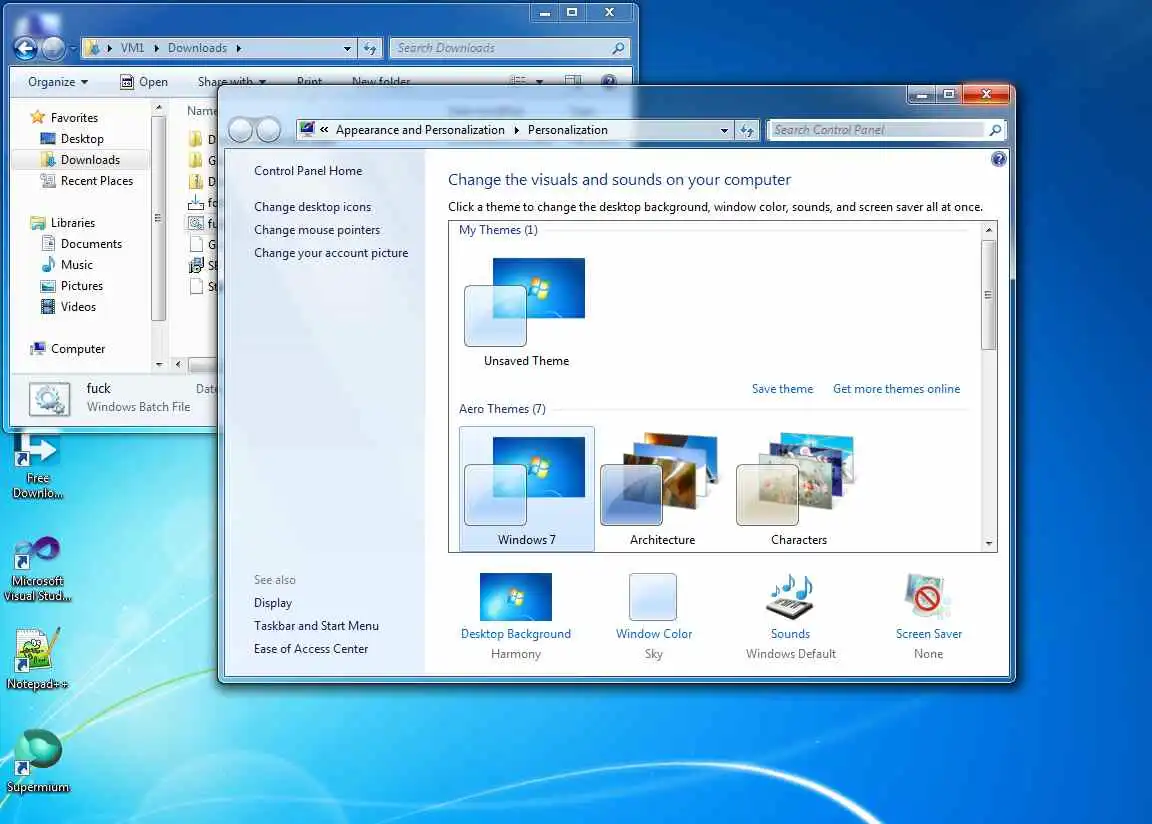Click VM1 breadcrumb in Explorer address bar

132,48
